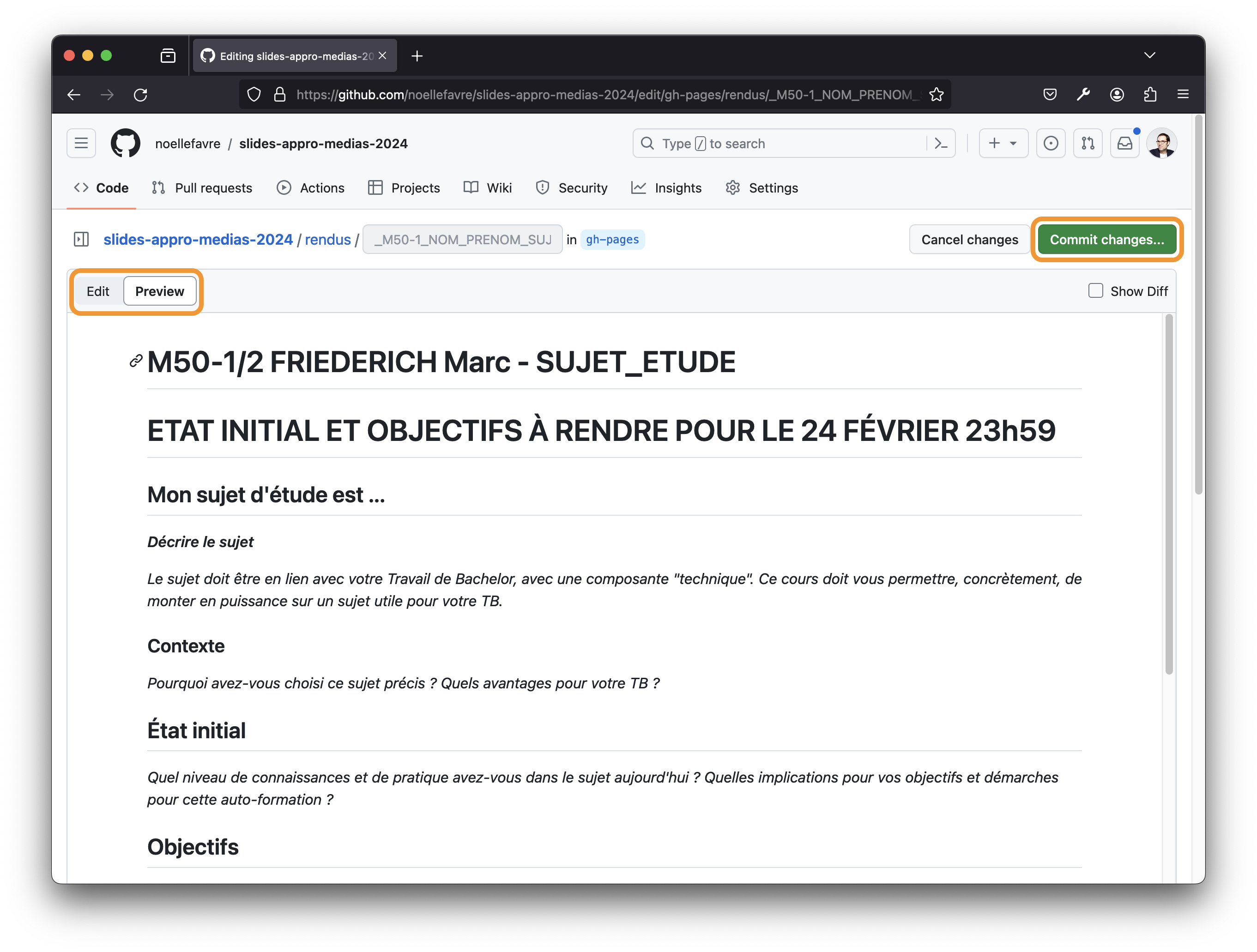Click the GitHub Octocat logo
This screenshot has width=1257, height=952.
125,144
